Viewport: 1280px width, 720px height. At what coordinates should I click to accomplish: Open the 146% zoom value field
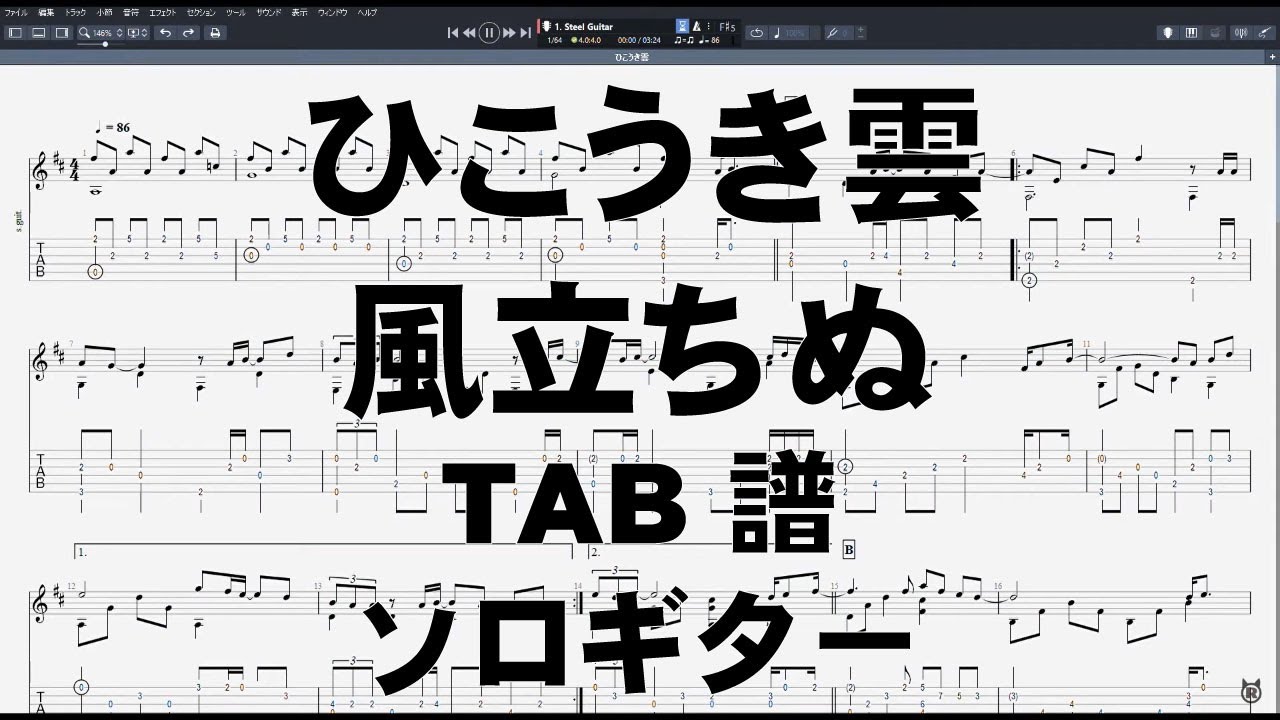coord(102,33)
